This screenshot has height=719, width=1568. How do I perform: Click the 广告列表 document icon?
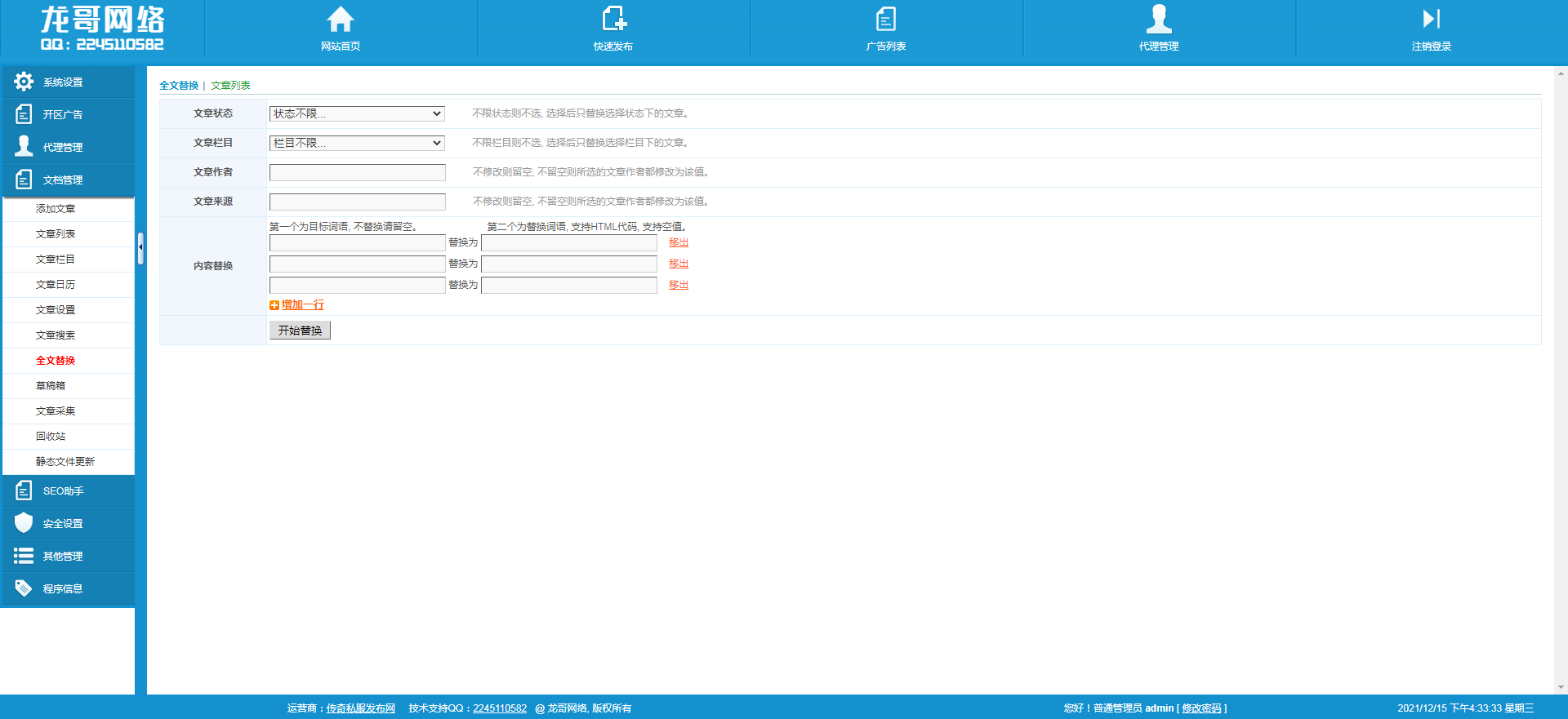click(886, 19)
